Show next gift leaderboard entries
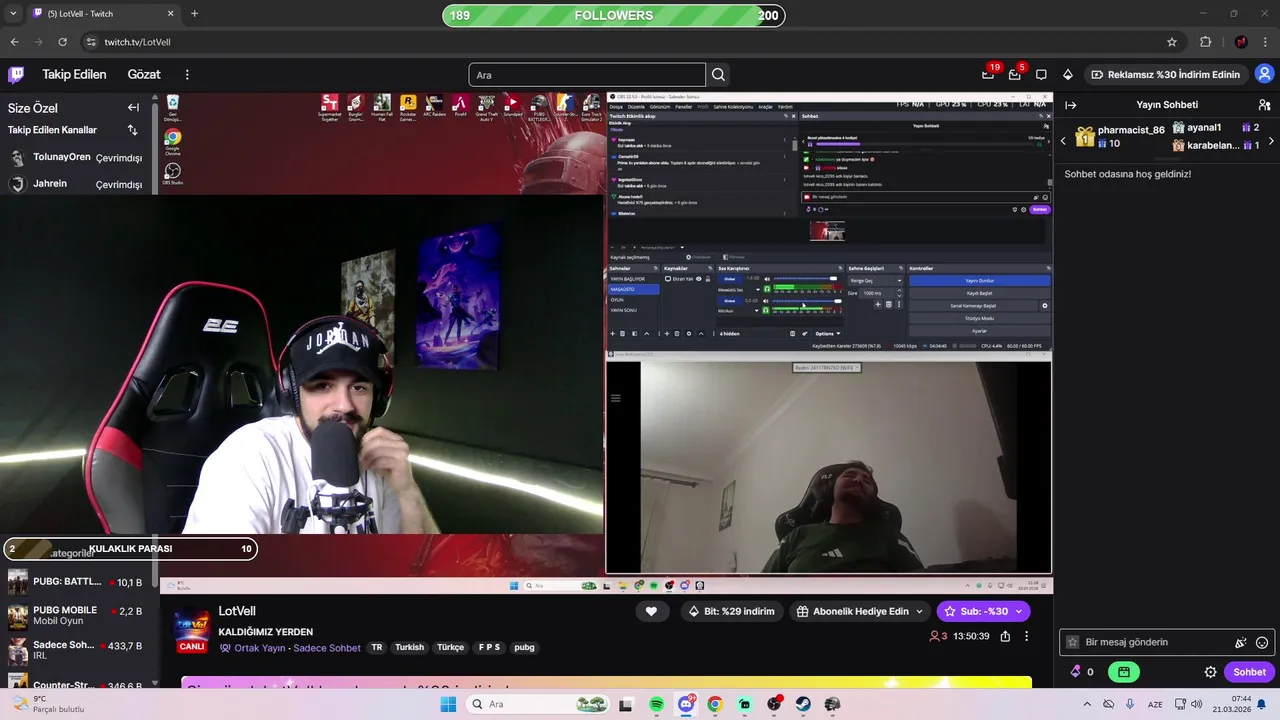The image size is (1280, 720). pos(1271,141)
